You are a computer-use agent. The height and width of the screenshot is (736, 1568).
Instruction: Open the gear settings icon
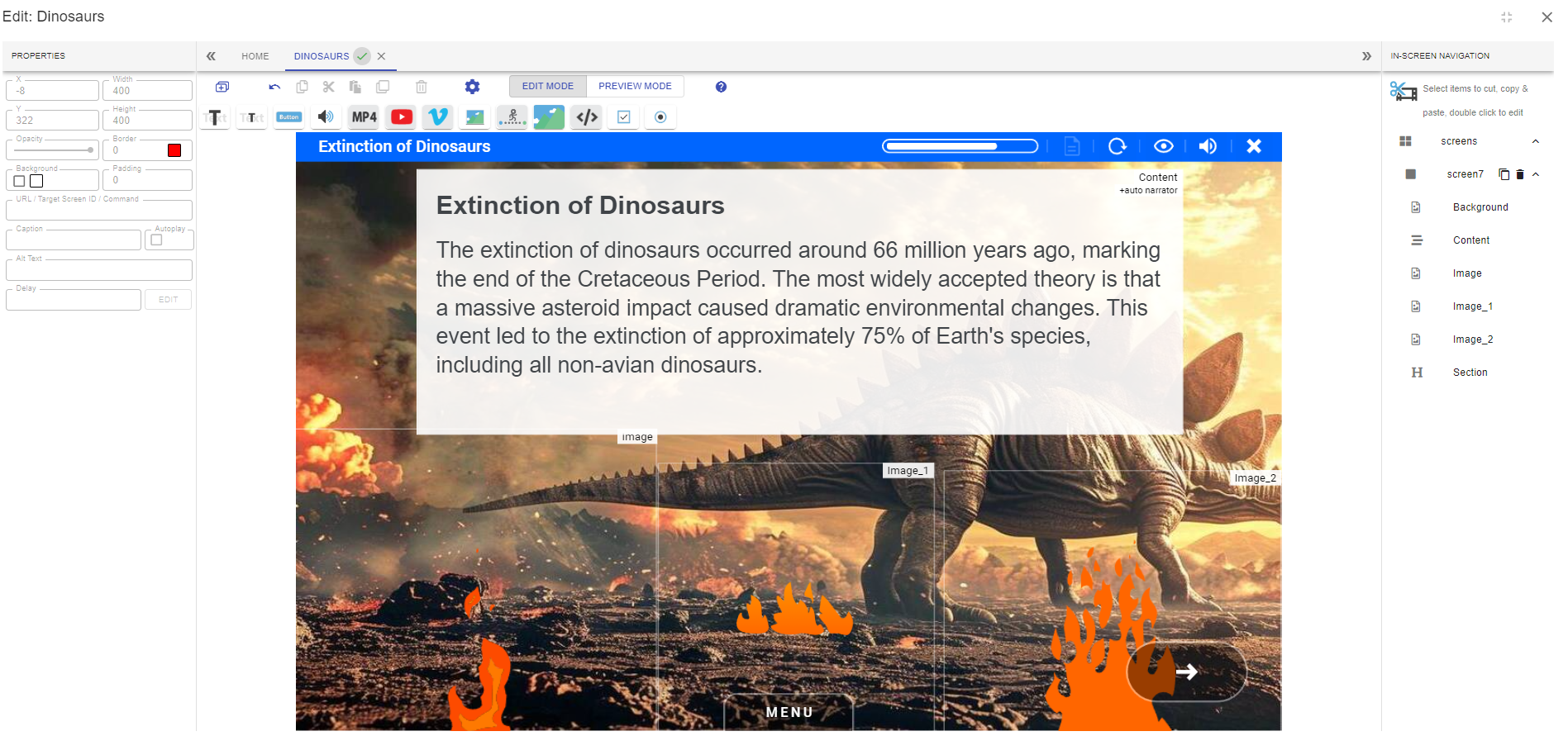pyautogui.click(x=472, y=87)
